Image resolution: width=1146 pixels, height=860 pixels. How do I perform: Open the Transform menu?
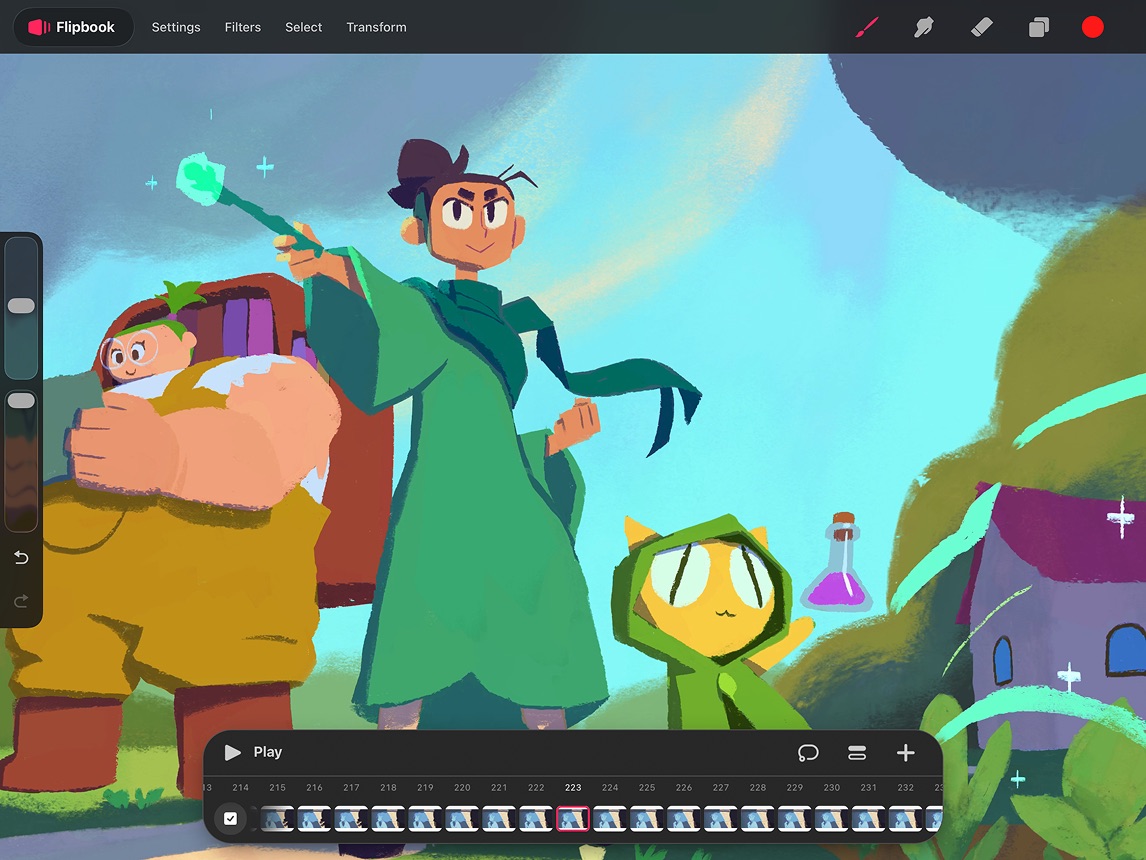[x=376, y=27]
